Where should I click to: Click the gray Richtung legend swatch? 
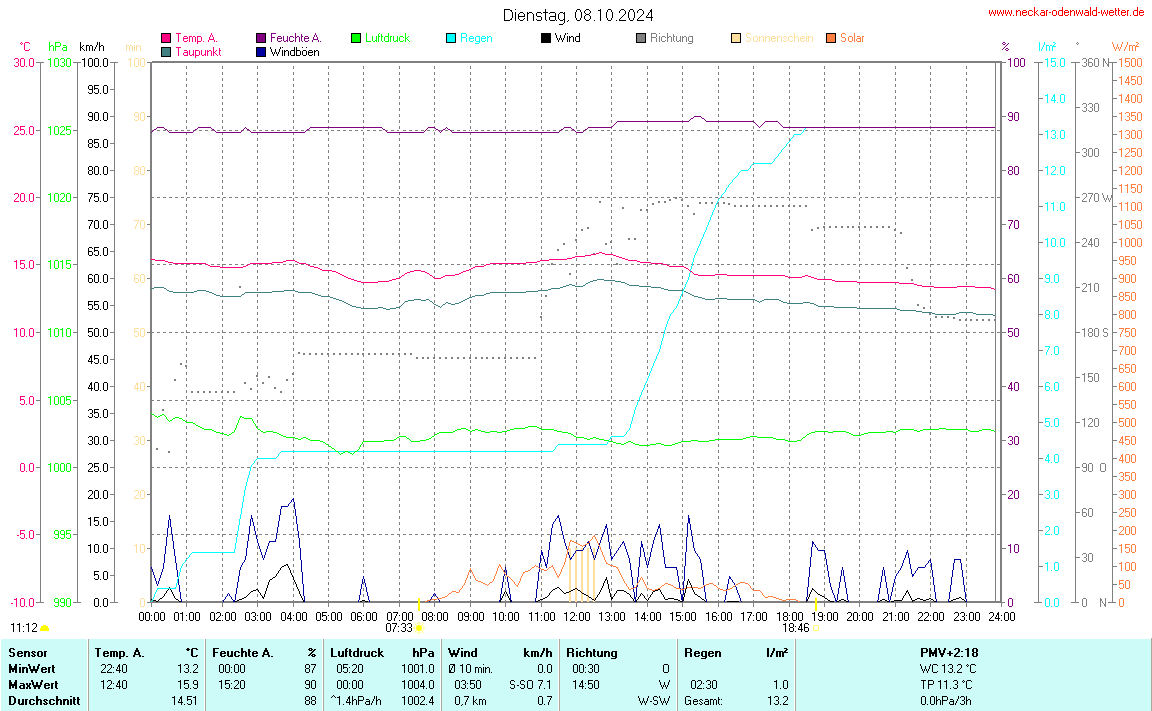pos(641,38)
